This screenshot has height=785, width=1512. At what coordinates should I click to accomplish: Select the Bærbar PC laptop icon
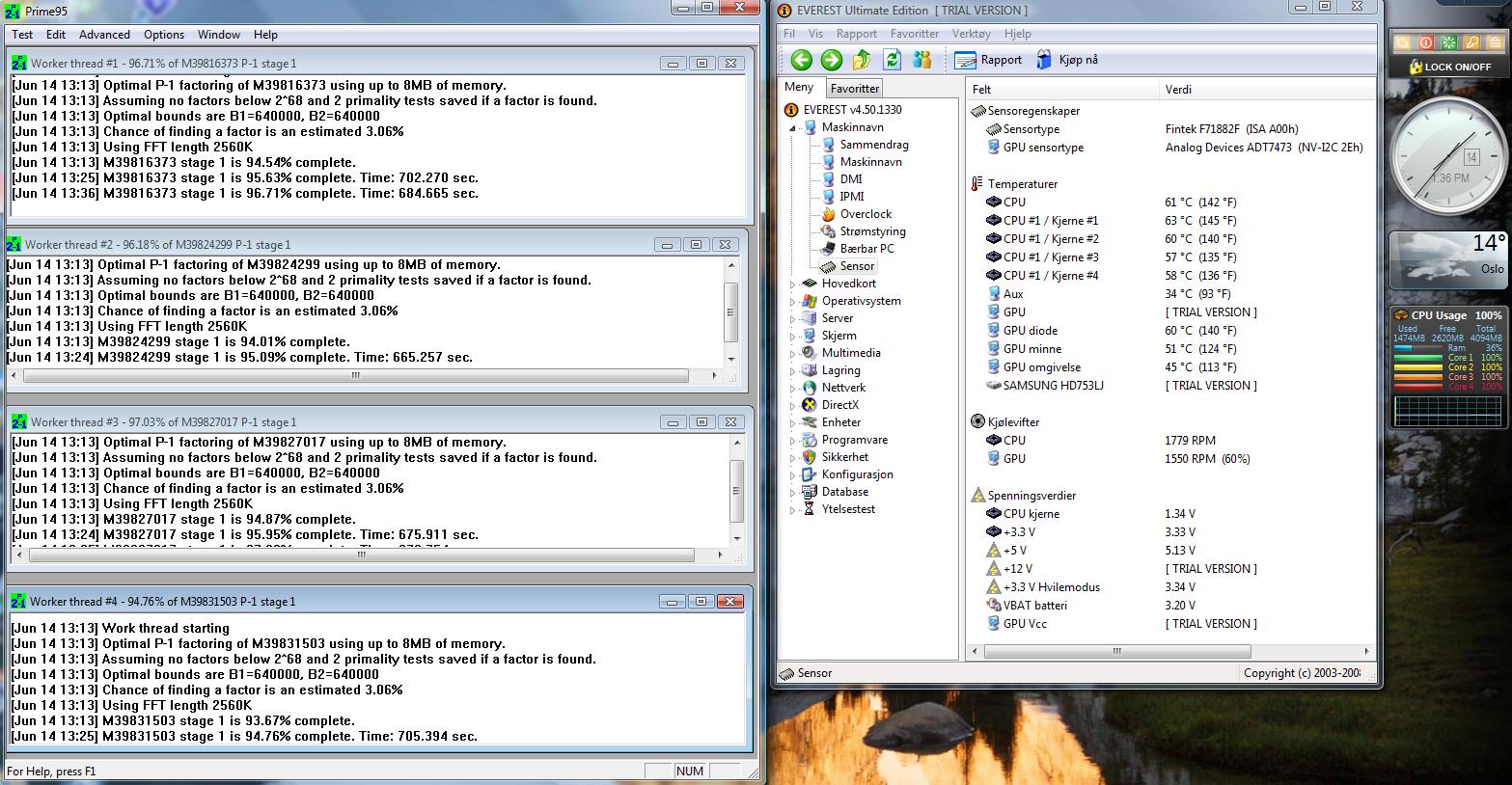pos(829,249)
